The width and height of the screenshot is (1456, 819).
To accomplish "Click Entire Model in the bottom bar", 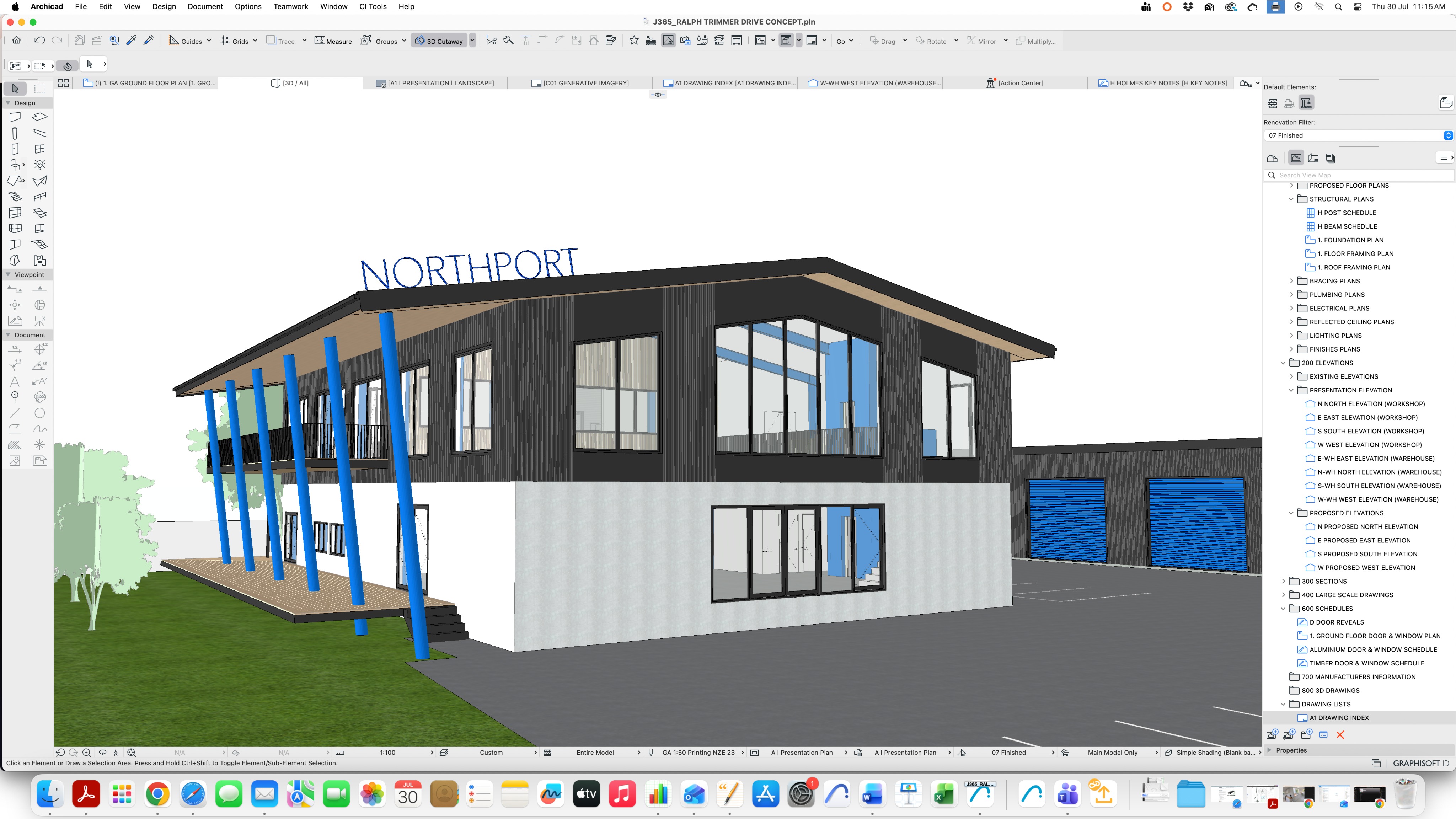I will coord(595,752).
